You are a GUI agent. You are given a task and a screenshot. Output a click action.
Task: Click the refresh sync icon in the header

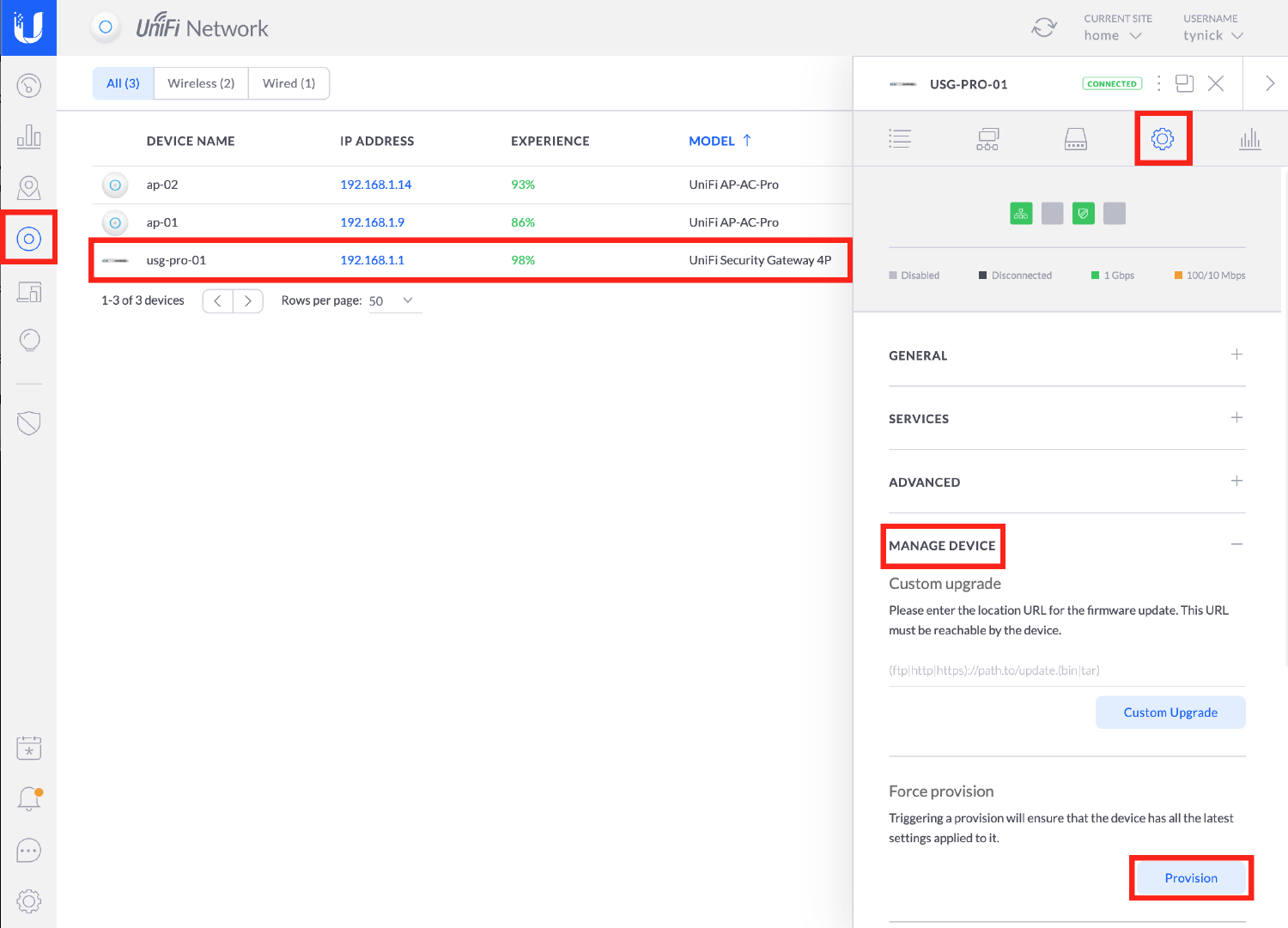(1044, 27)
